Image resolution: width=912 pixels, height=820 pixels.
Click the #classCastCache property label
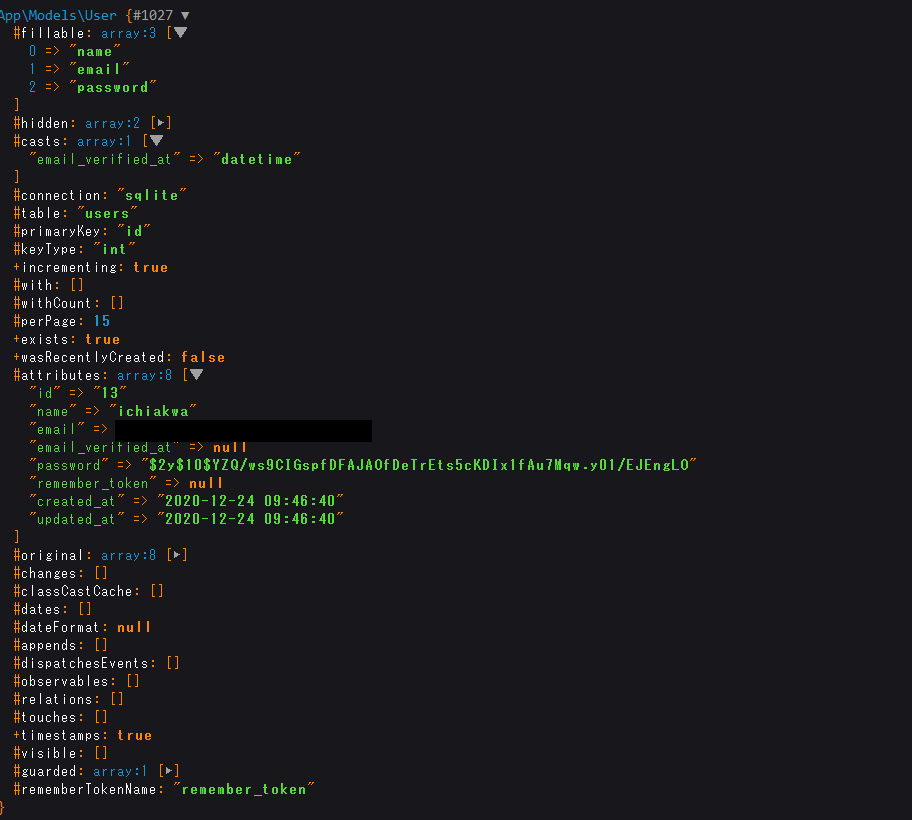[x=73, y=591]
